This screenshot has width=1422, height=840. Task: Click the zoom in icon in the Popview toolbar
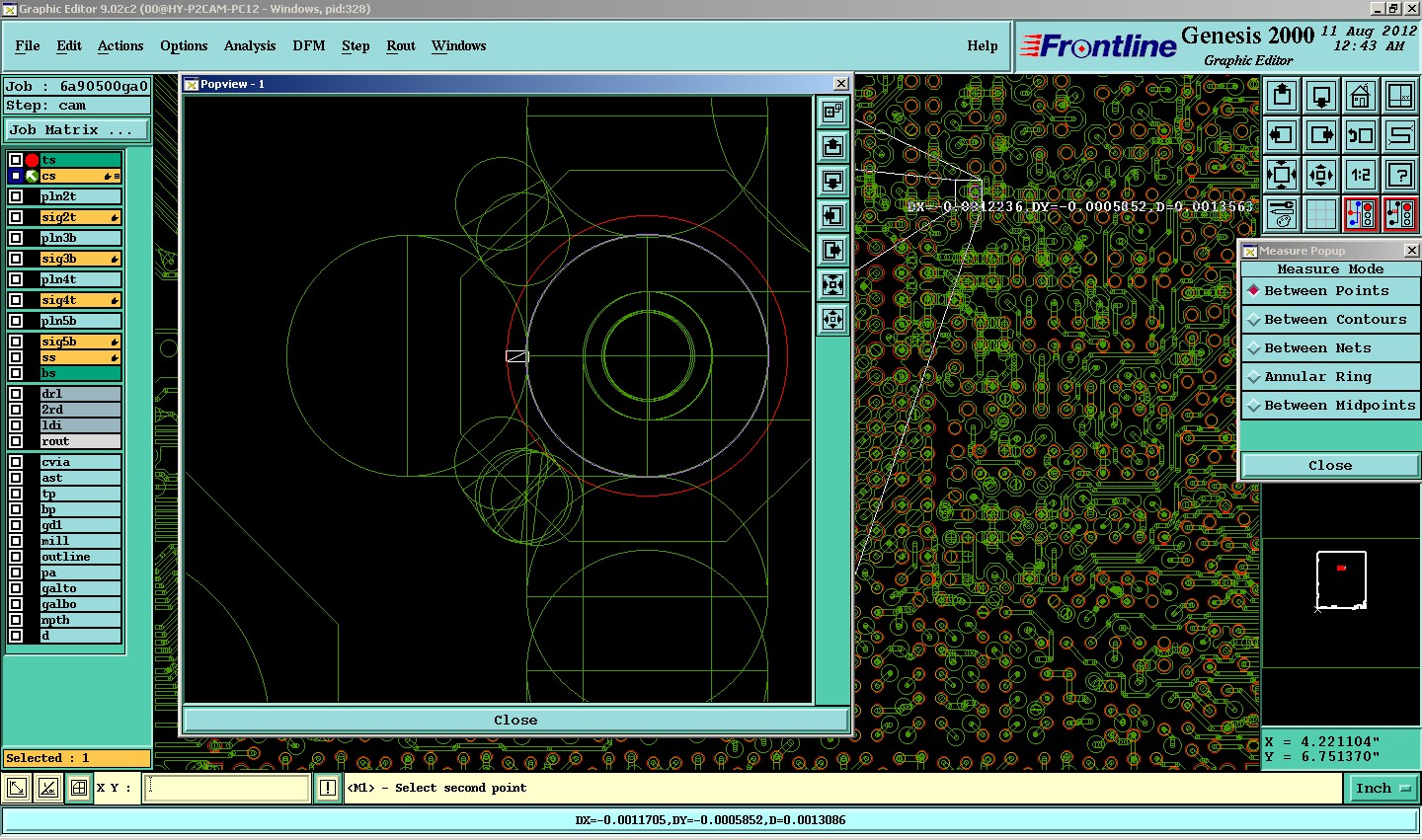833,285
